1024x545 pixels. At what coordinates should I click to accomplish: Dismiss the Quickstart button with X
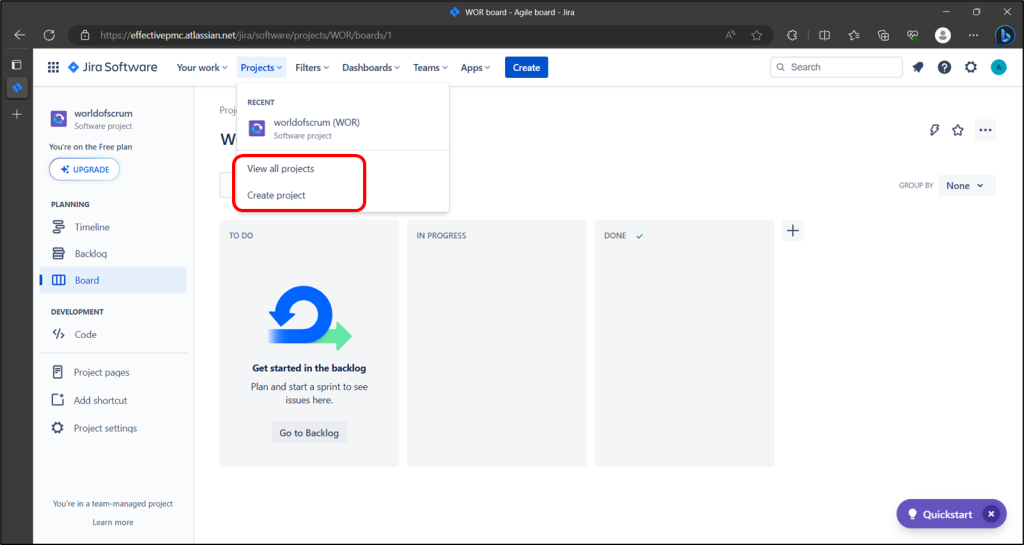pyautogui.click(x=991, y=514)
